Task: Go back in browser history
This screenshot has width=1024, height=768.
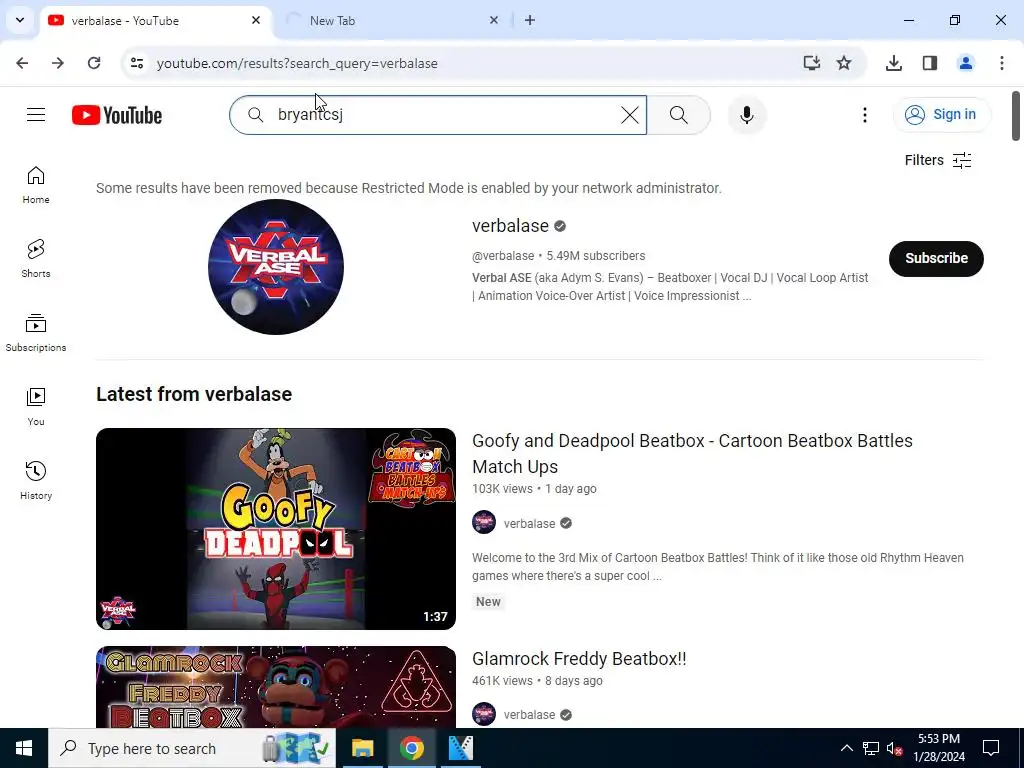Action: (x=22, y=63)
